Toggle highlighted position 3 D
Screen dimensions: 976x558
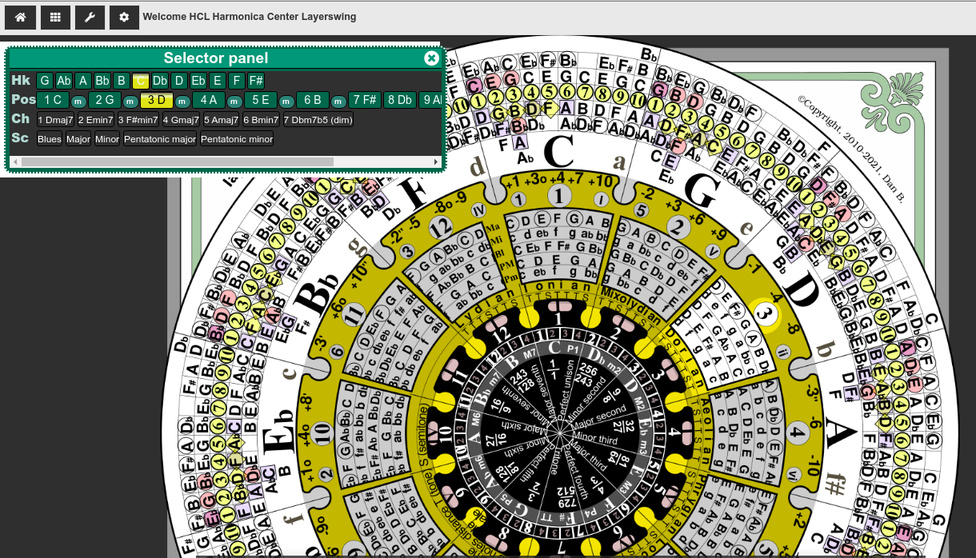[157, 100]
